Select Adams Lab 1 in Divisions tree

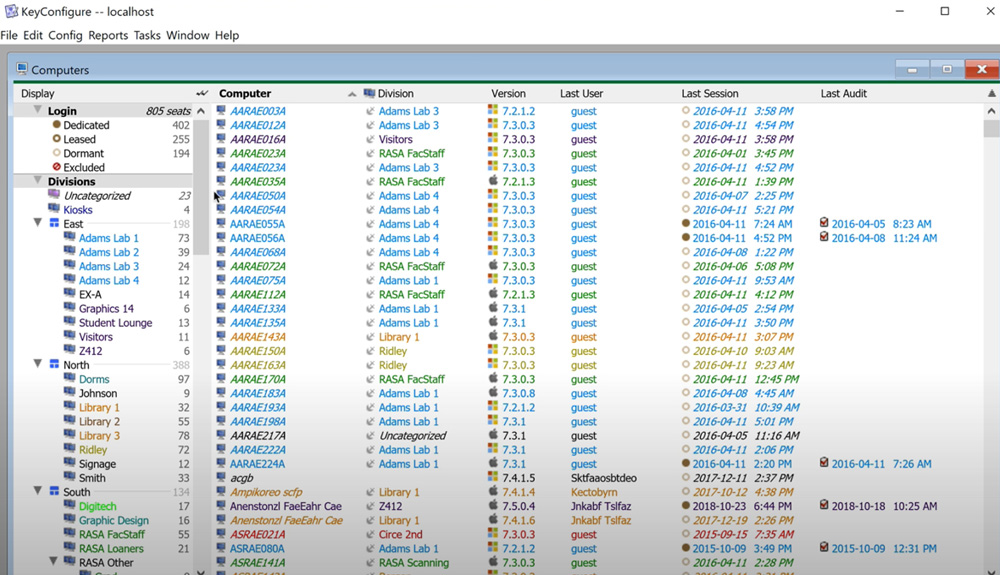point(108,238)
